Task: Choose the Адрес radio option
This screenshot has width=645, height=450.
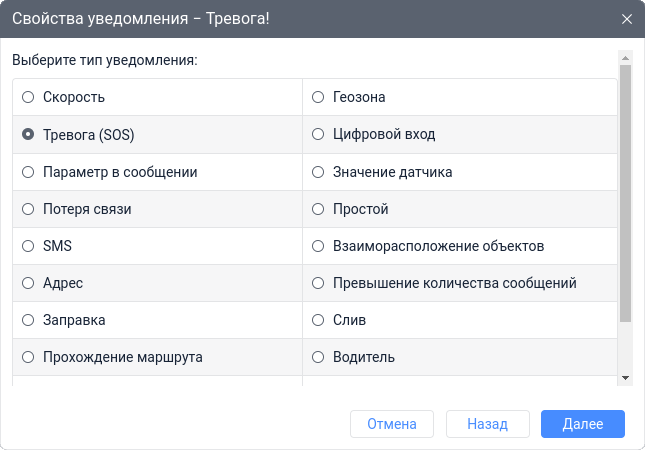Action: (28, 283)
